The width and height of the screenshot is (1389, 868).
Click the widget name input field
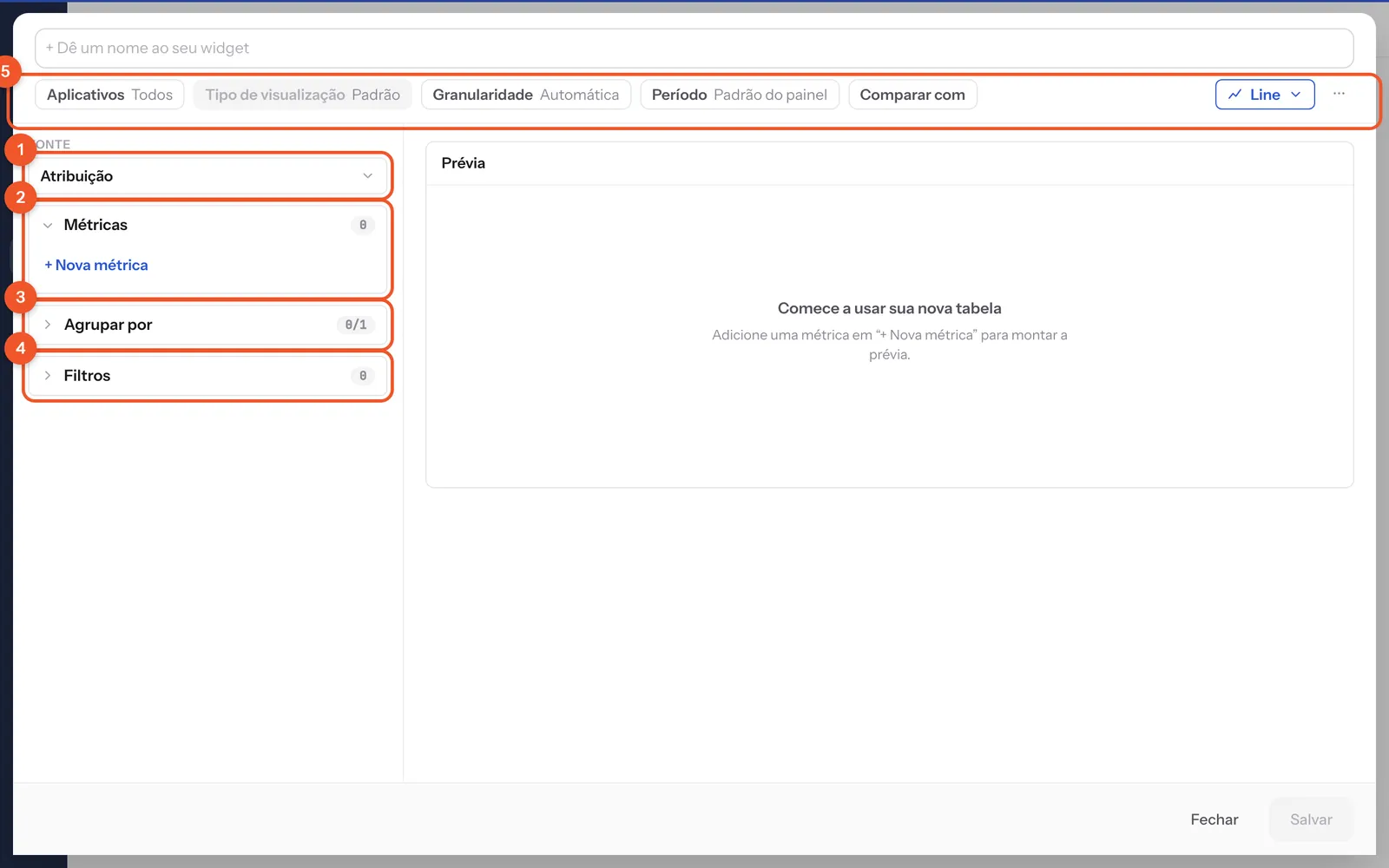tap(694, 48)
